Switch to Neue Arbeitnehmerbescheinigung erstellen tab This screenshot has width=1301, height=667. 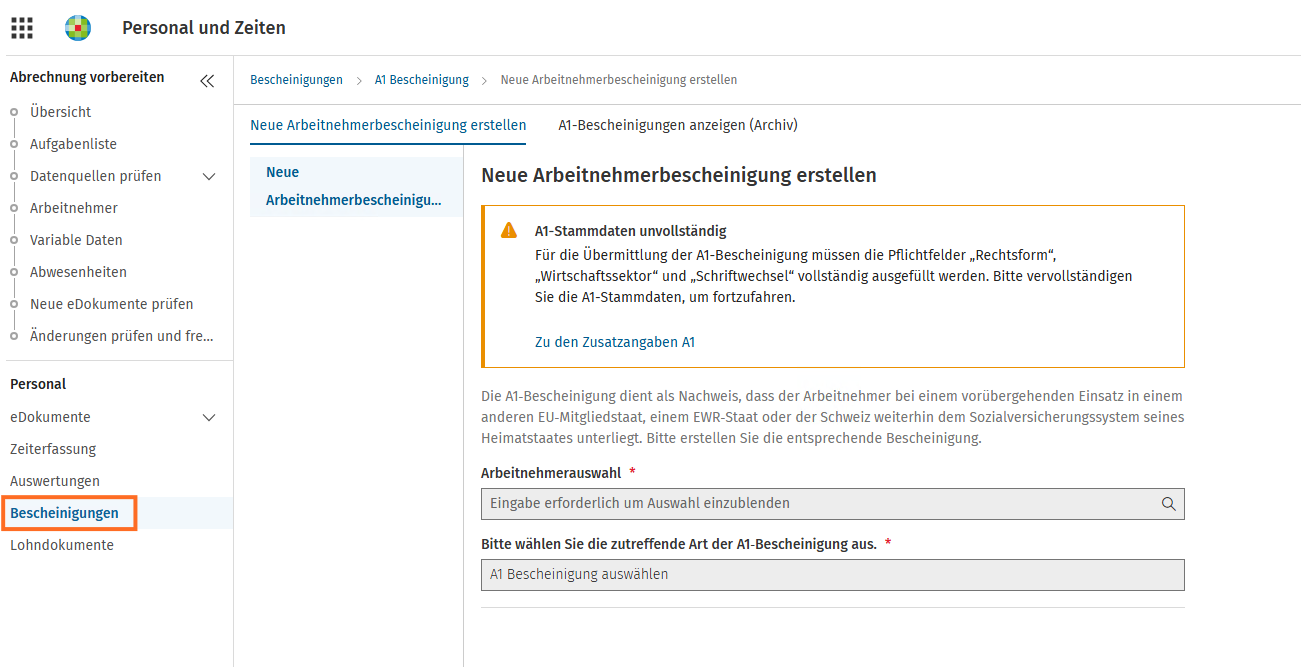click(x=388, y=125)
